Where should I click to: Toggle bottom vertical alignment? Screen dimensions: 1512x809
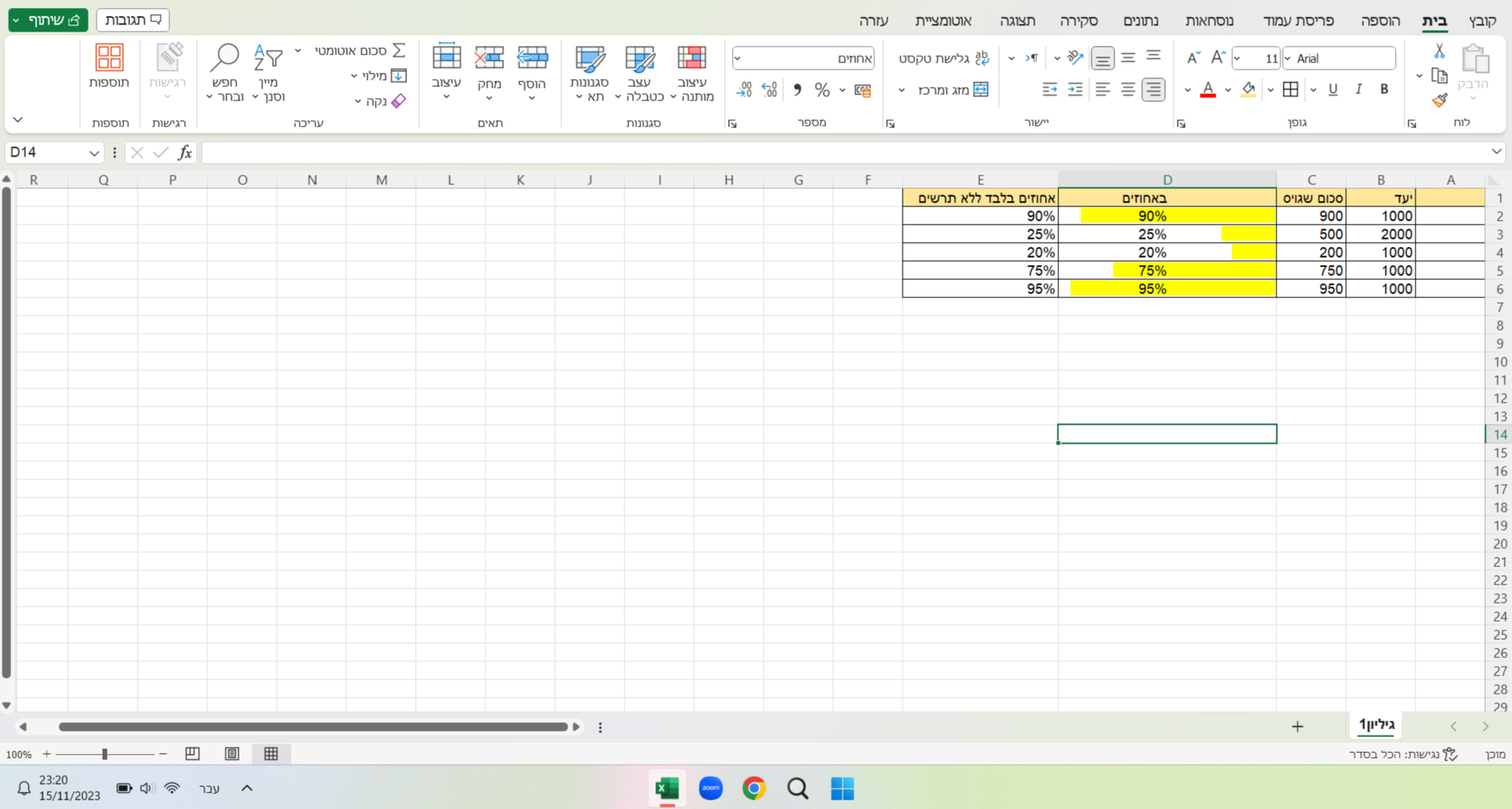[1103, 58]
